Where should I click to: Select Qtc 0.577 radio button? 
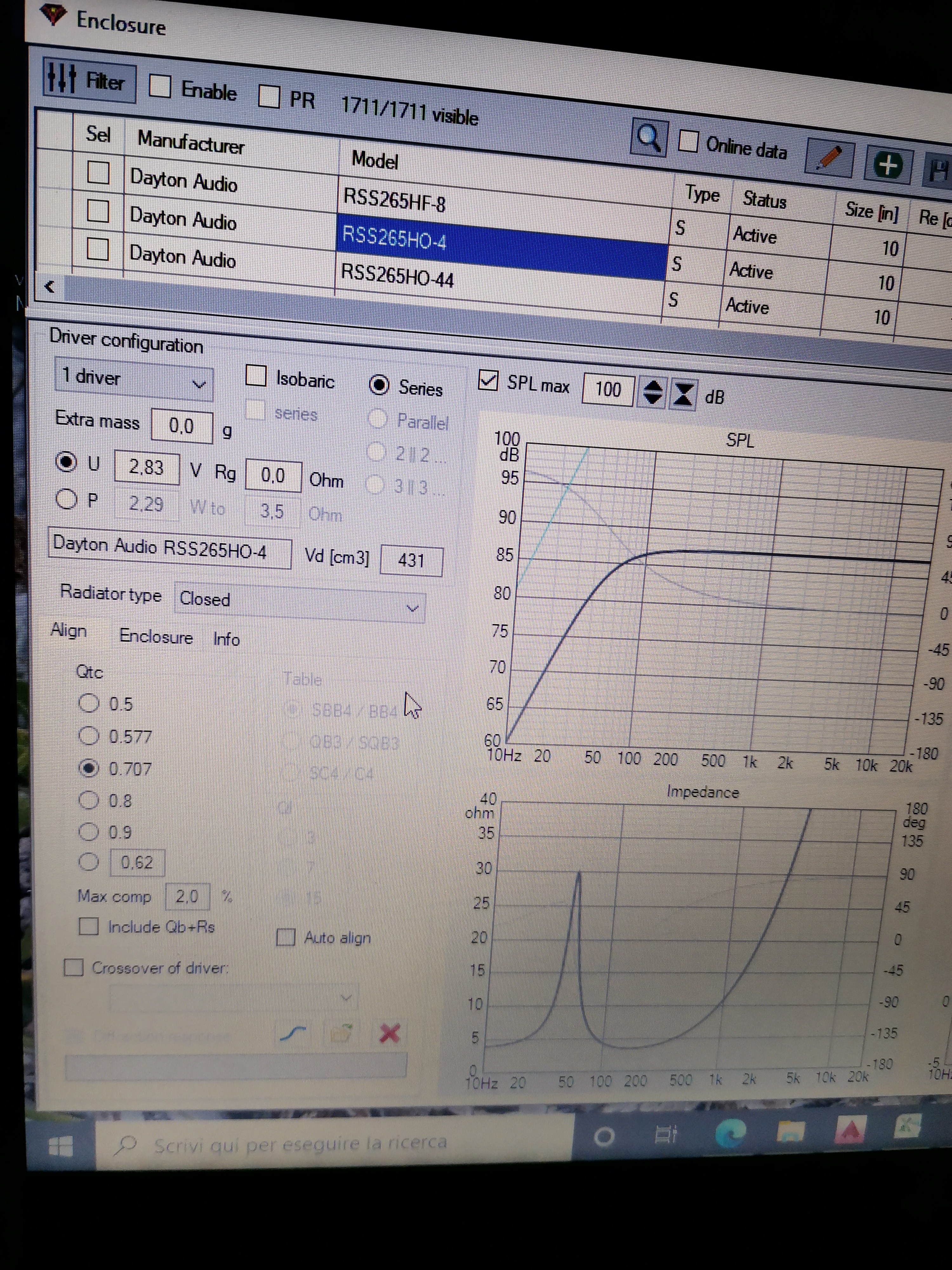pos(88,735)
